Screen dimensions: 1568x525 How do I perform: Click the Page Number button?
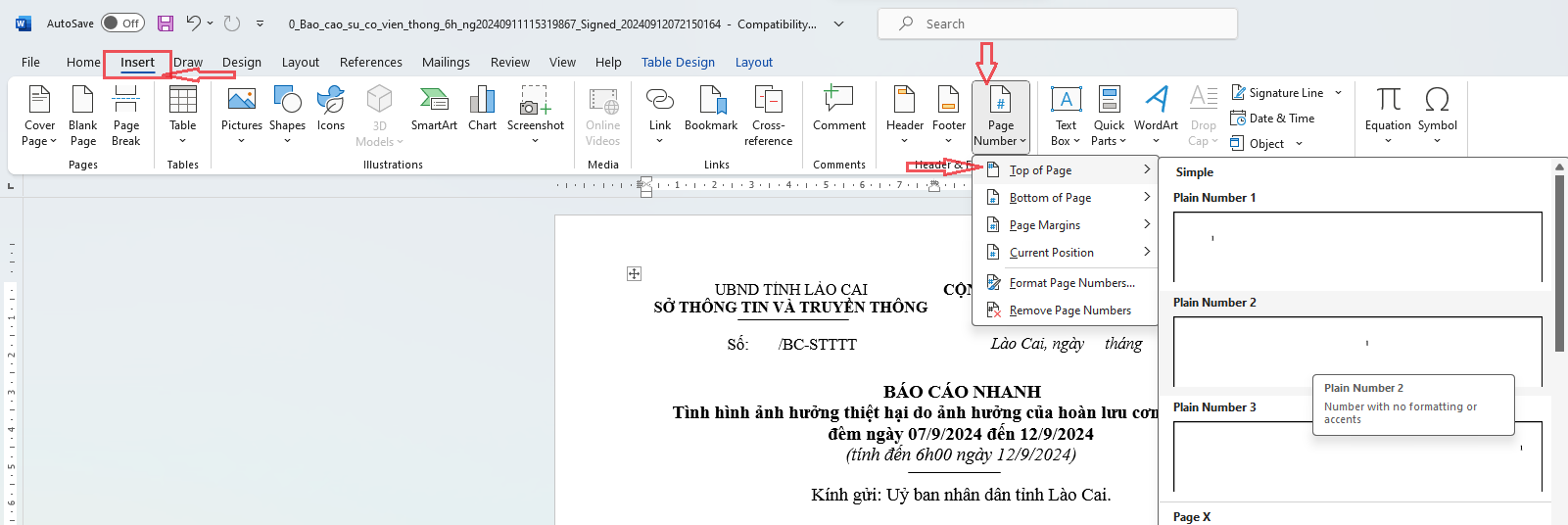click(1001, 116)
